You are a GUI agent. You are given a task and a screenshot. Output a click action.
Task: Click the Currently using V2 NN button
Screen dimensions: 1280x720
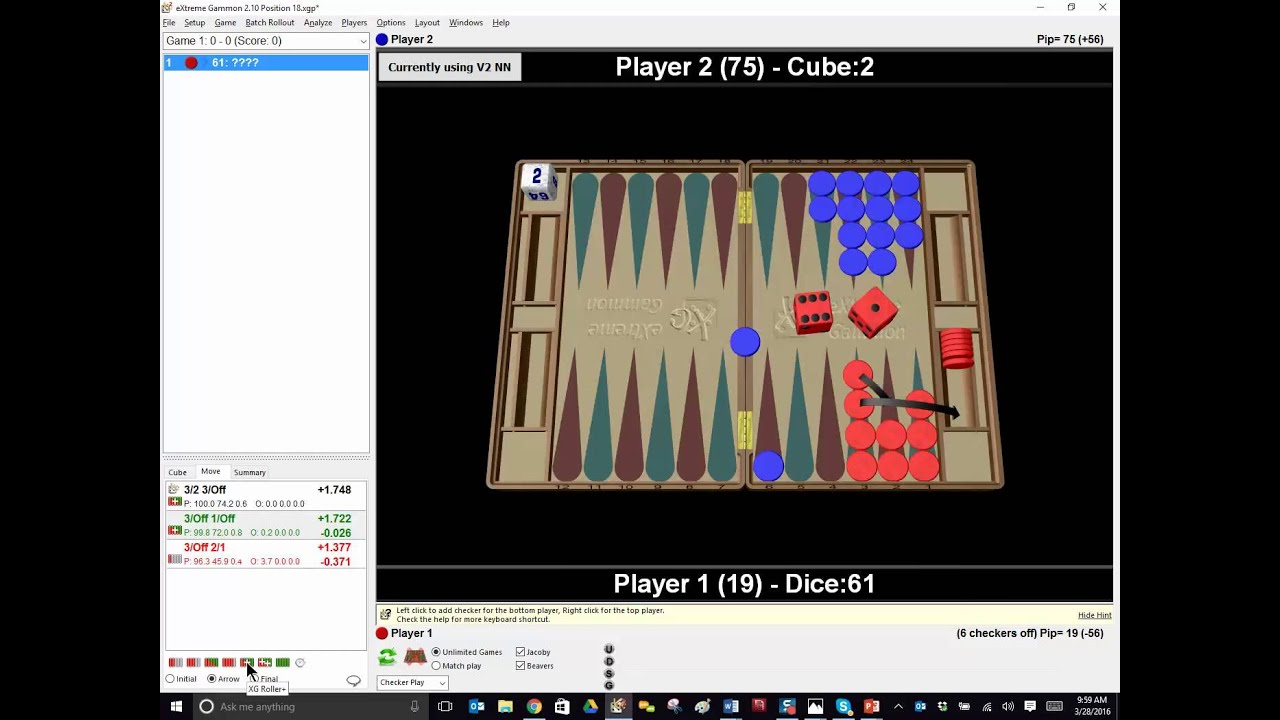(449, 67)
